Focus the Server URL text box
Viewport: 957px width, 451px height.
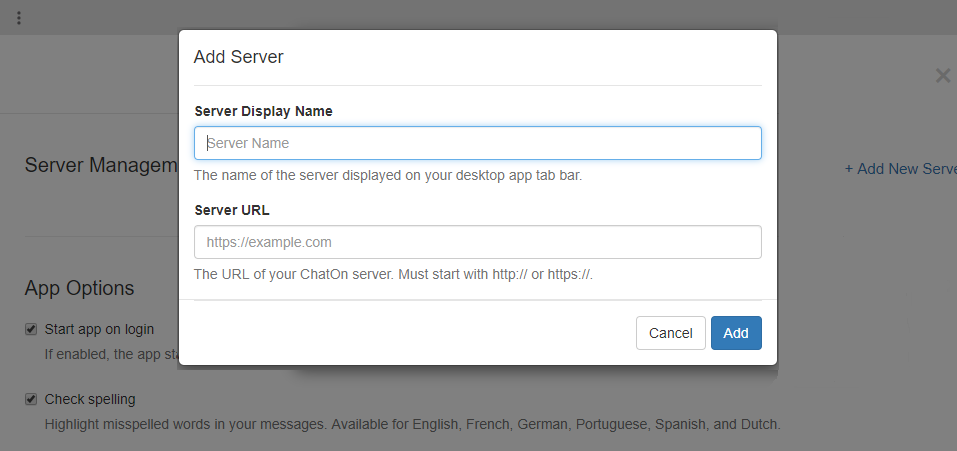[477, 242]
